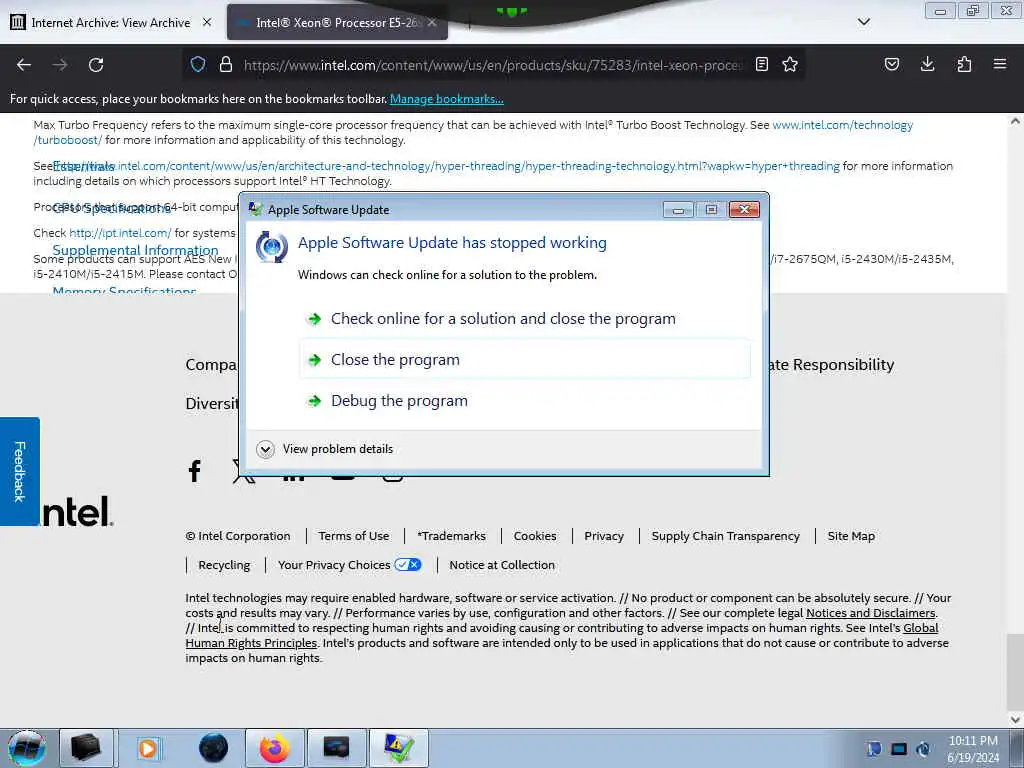The height and width of the screenshot is (768, 1024).
Task: Close the Internet Archive tab
Action: [207, 22]
